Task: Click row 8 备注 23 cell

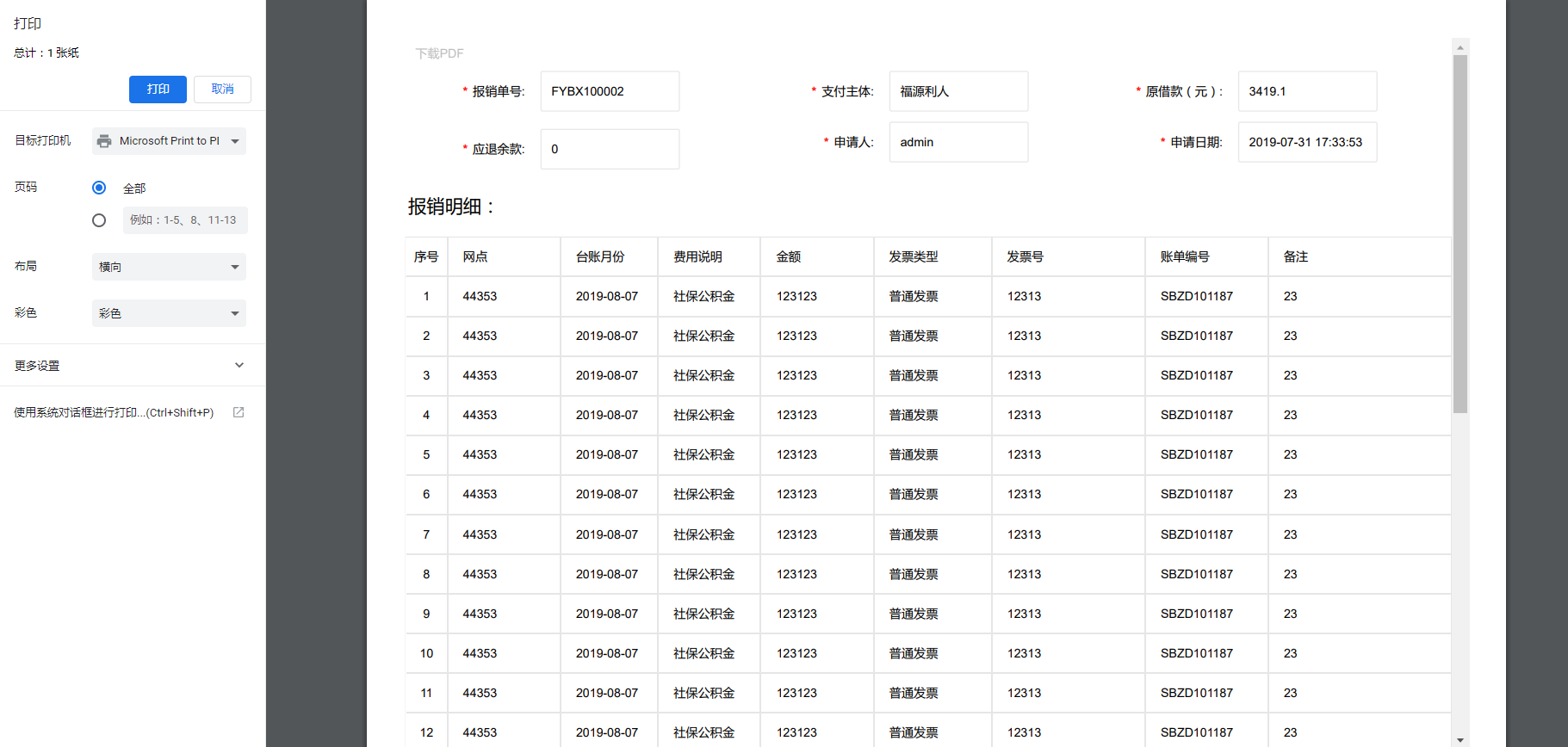Action: (x=1360, y=574)
